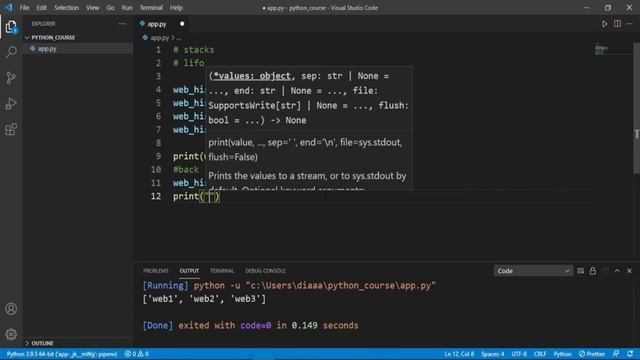Open the Search view icon

11,52
